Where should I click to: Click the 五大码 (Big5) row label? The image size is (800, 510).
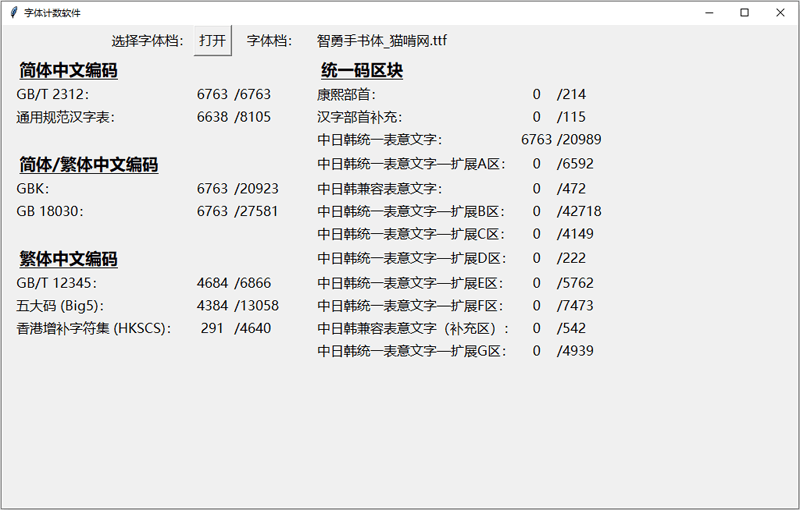pos(60,305)
